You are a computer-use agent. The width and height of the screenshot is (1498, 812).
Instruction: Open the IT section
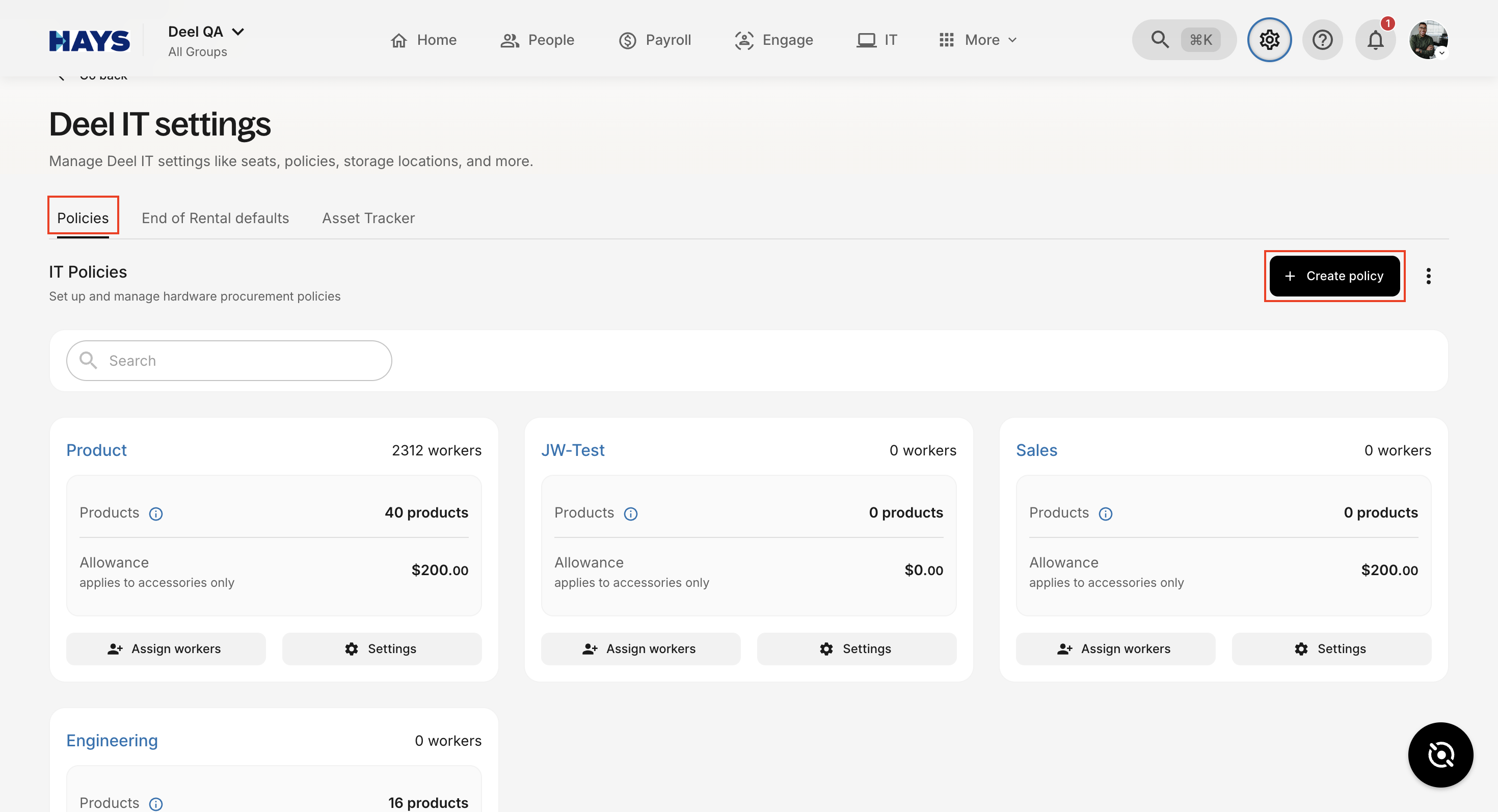pyautogui.click(x=876, y=40)
